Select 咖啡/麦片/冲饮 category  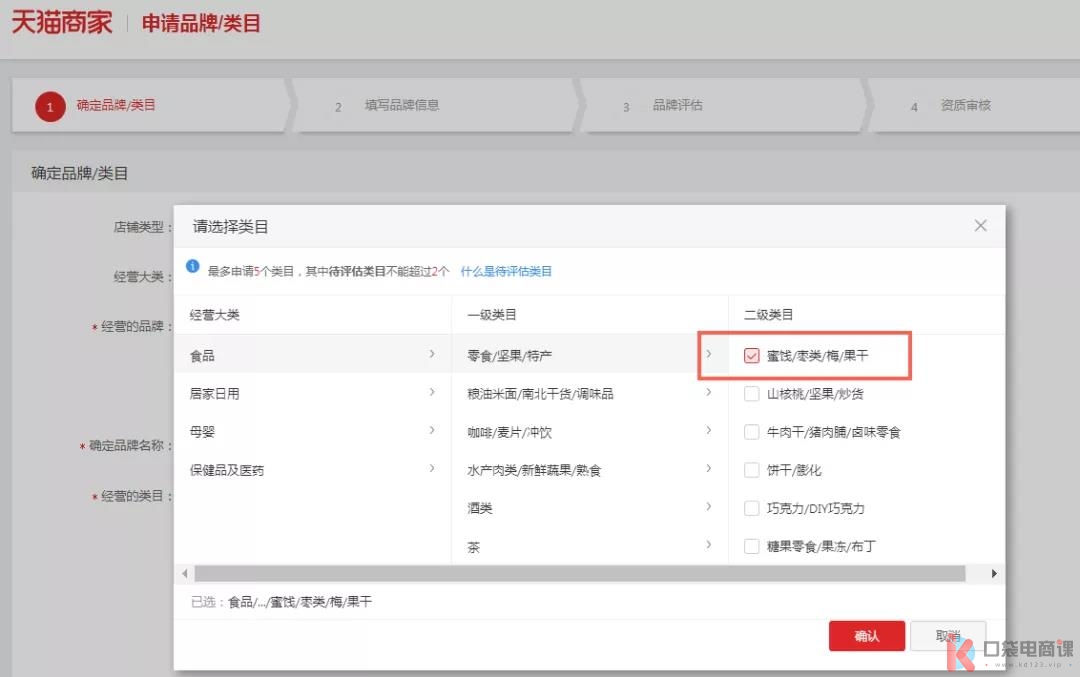pos(590,432)
